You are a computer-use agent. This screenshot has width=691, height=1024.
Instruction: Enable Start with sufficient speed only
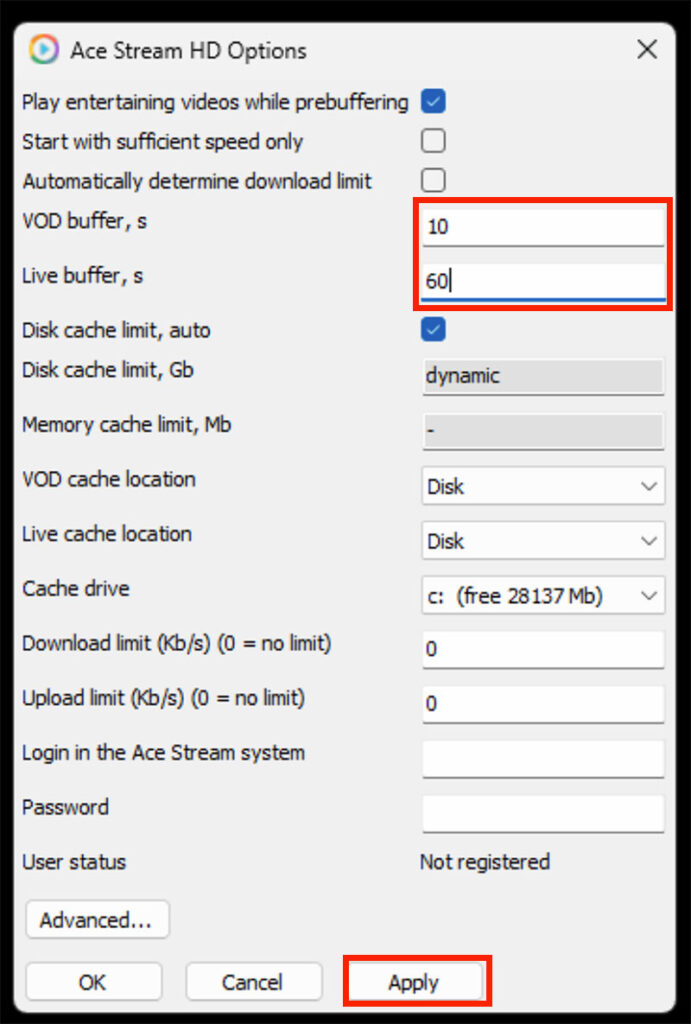(x=433, y=141)
